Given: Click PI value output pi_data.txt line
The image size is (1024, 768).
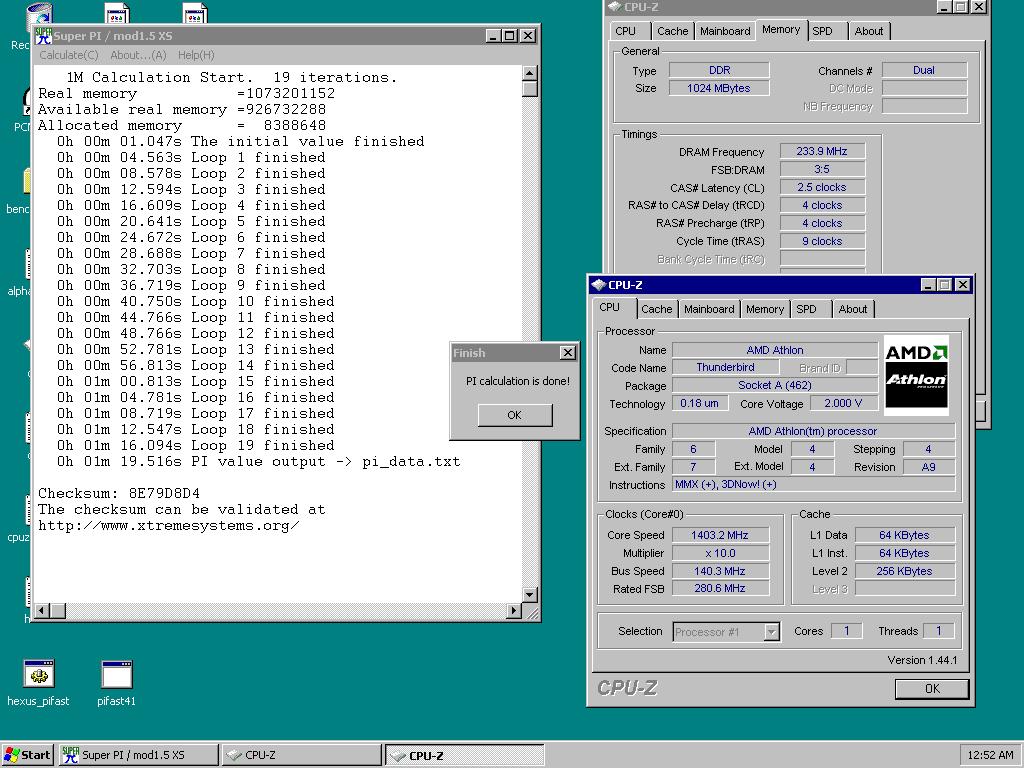Looking at the screenshot, I should point(258,462).
